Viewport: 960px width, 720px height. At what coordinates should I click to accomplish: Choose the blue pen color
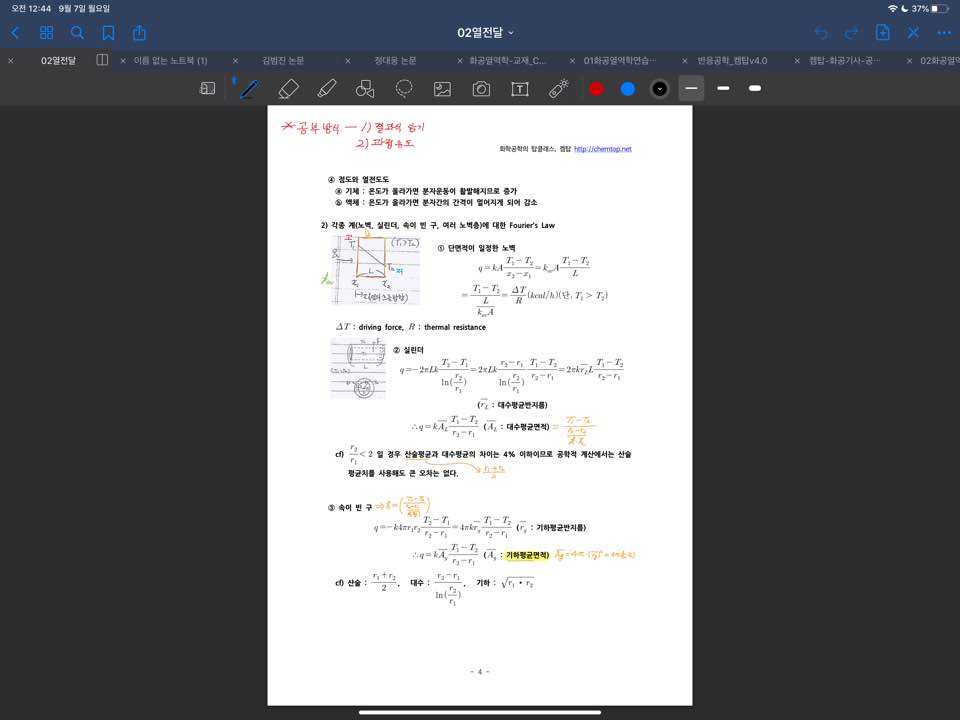click(628, 89)
